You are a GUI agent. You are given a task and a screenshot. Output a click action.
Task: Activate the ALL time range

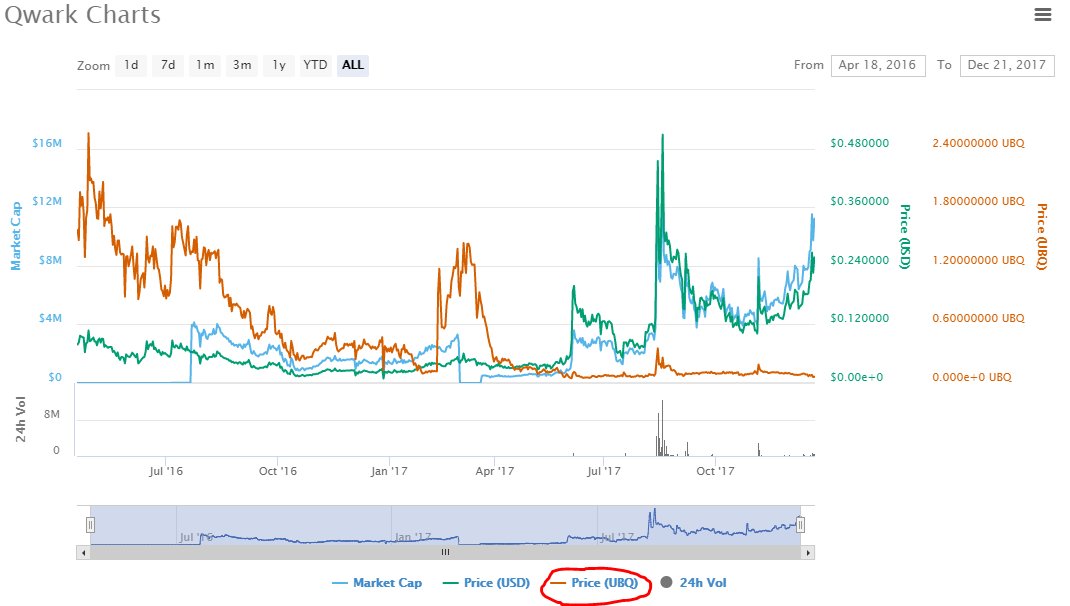pos(352,65)
